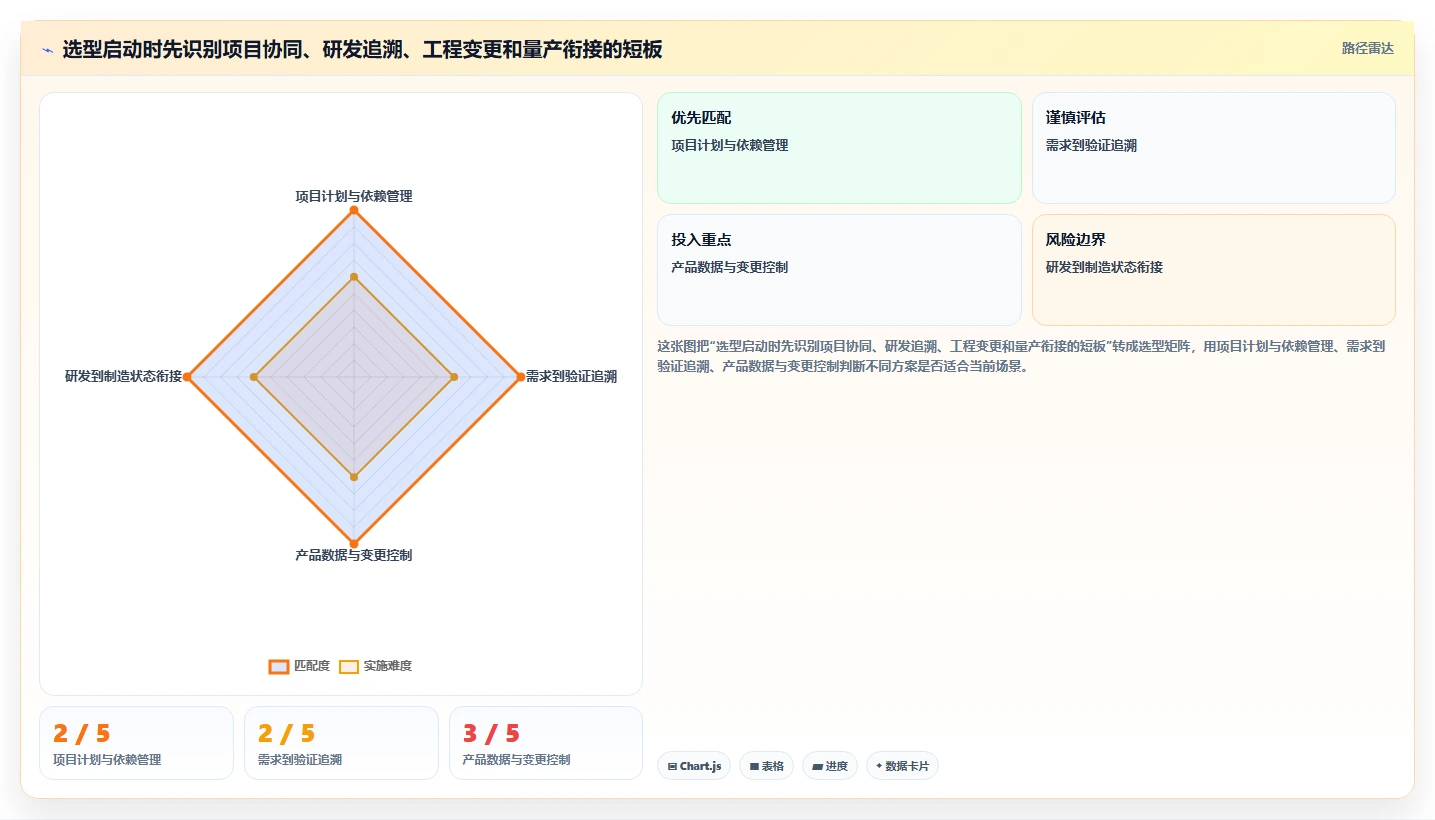Open the 投入重点 card
The width and height of the screenshot is (1435, 820).
coord(839,270)
